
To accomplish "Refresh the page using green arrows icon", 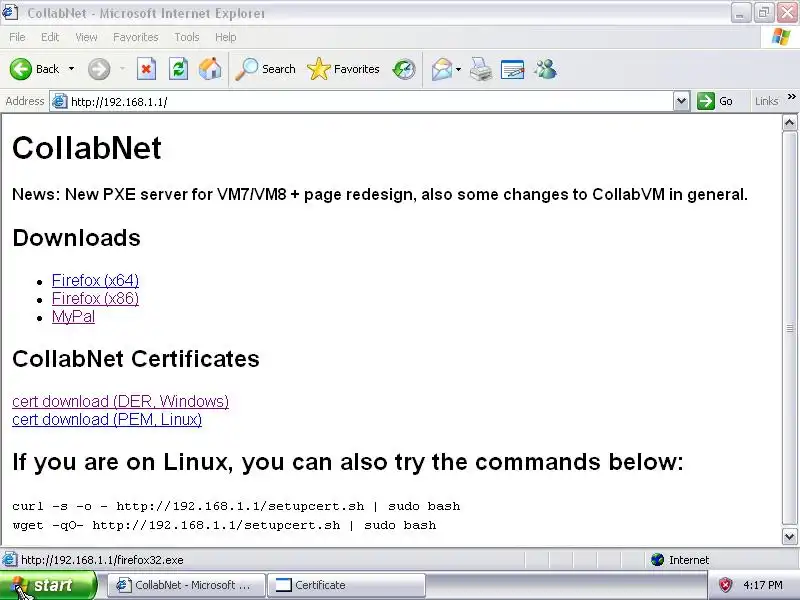I will (178, 69).
